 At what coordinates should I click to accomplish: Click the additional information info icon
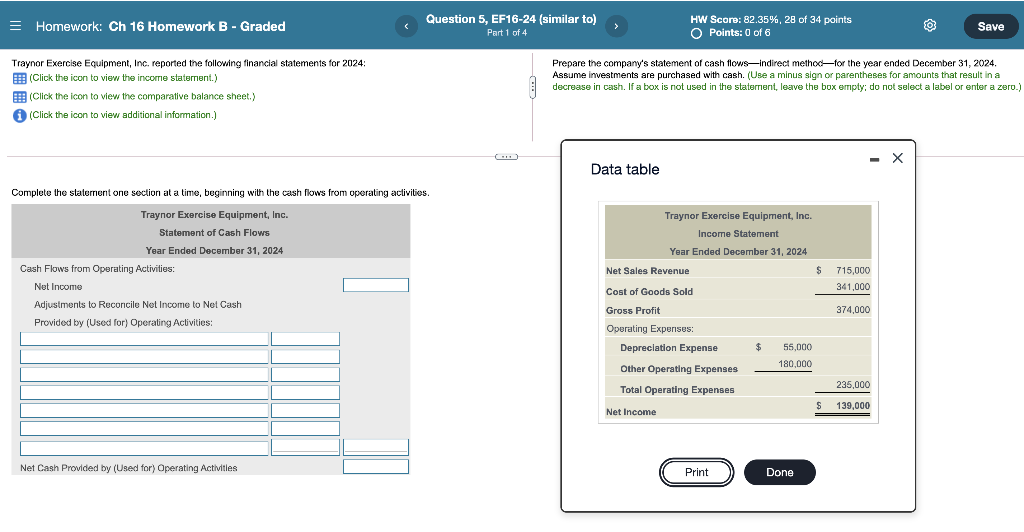20,116
